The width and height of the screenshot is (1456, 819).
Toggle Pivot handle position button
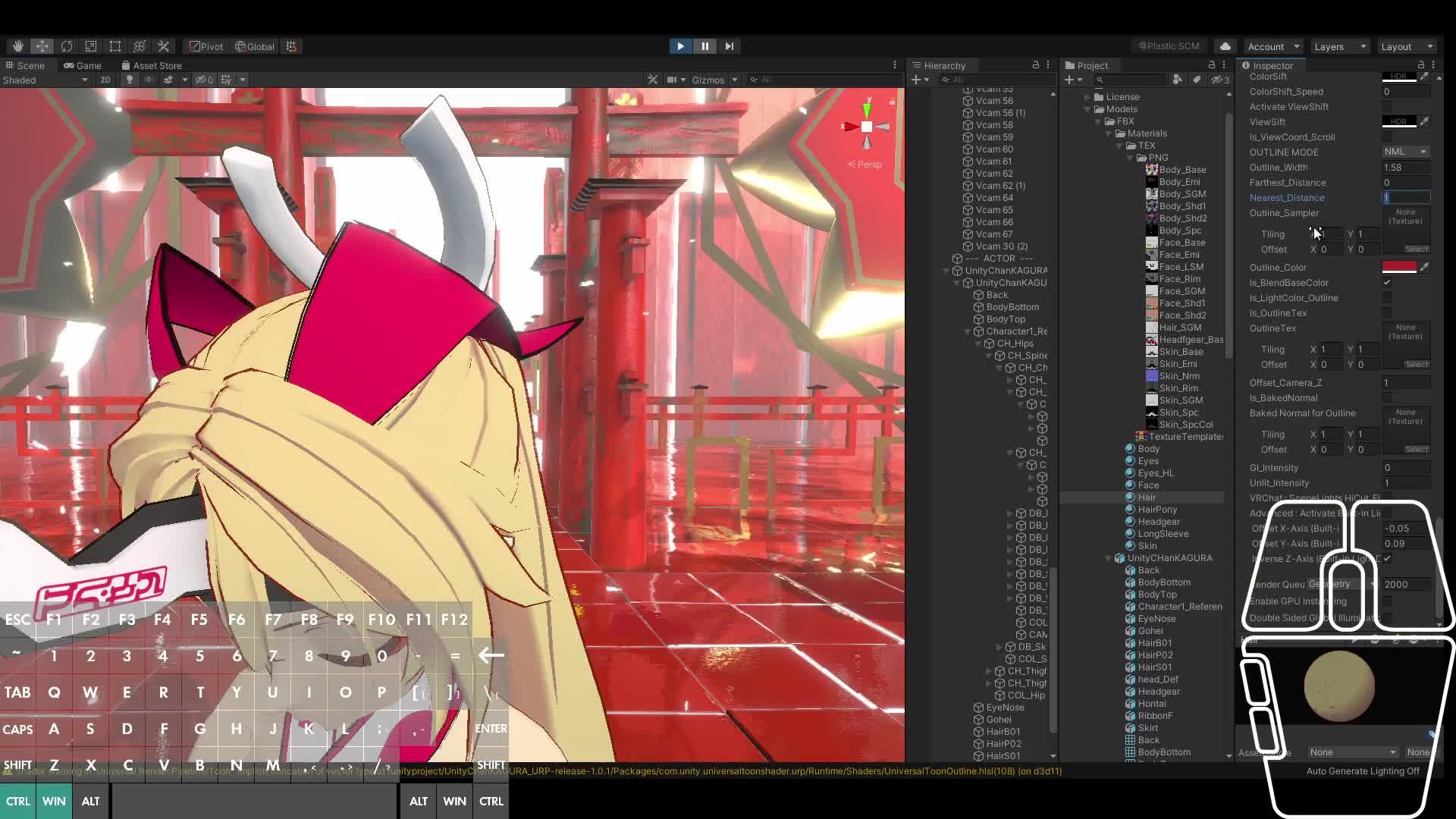point(206,46)
